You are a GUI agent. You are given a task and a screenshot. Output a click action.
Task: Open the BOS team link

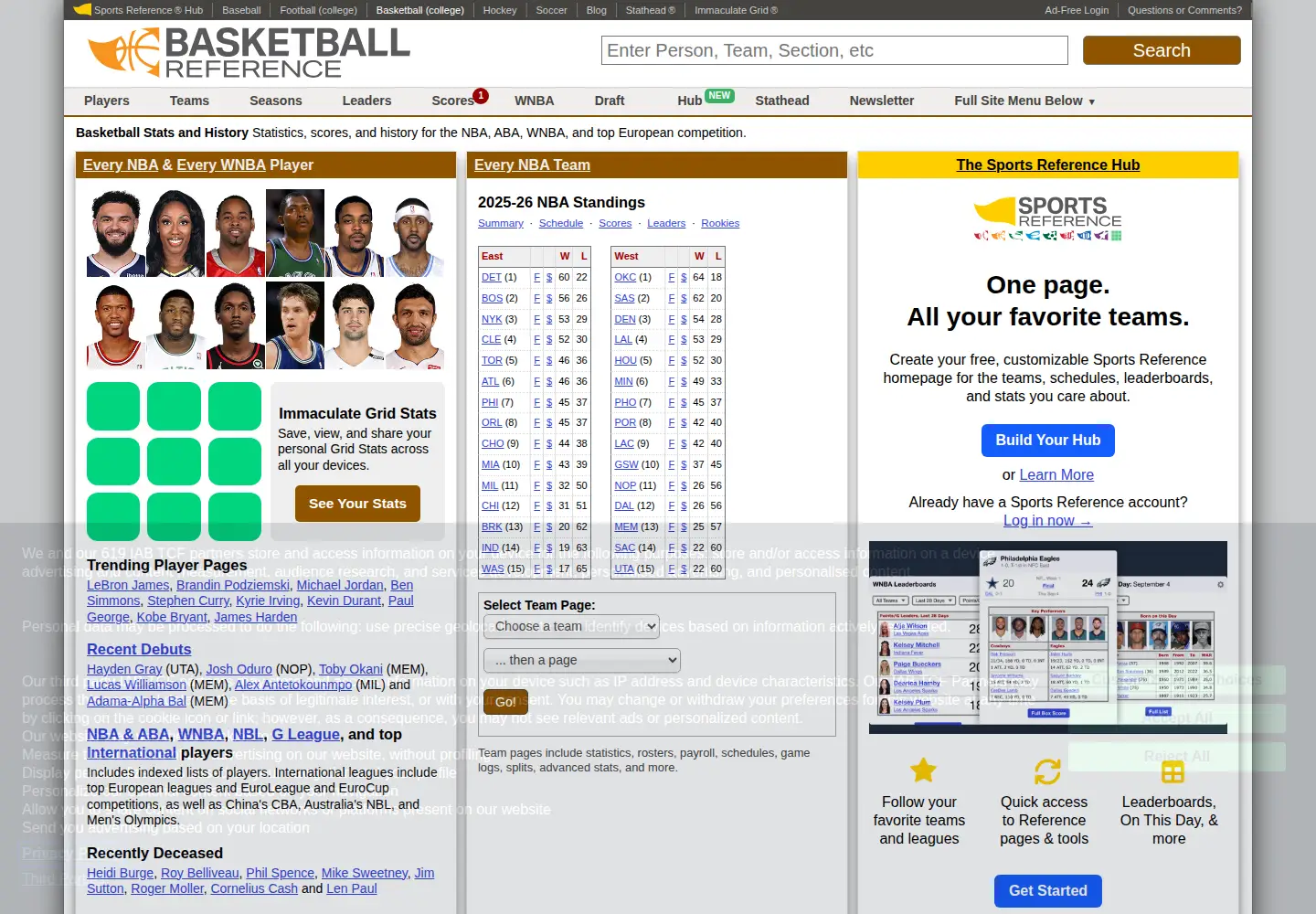[492, 298]
